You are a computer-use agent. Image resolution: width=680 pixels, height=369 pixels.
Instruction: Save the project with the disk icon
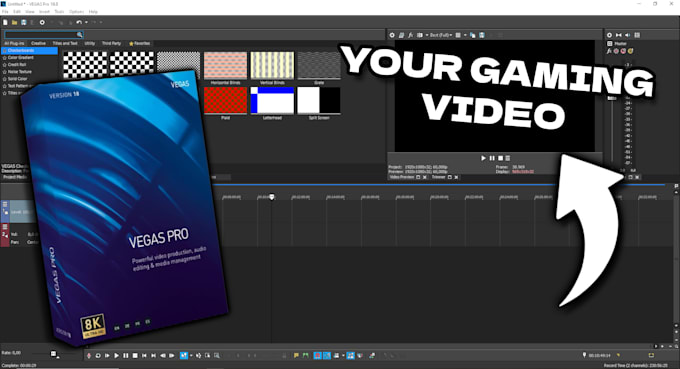tap(23, 22)
